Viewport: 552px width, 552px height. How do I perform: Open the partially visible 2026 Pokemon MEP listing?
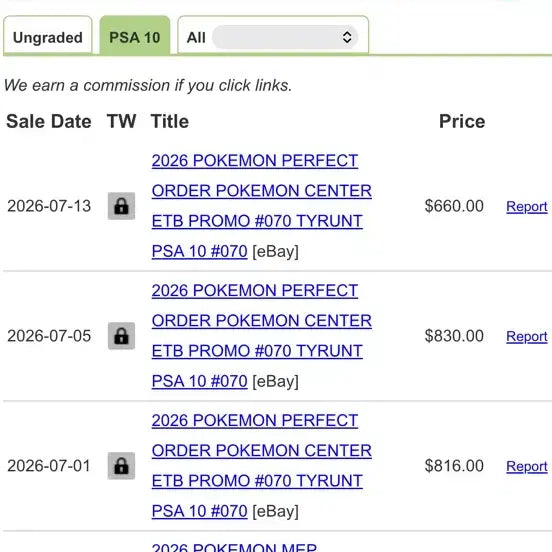pyautogui.click(x=234, y=547)
